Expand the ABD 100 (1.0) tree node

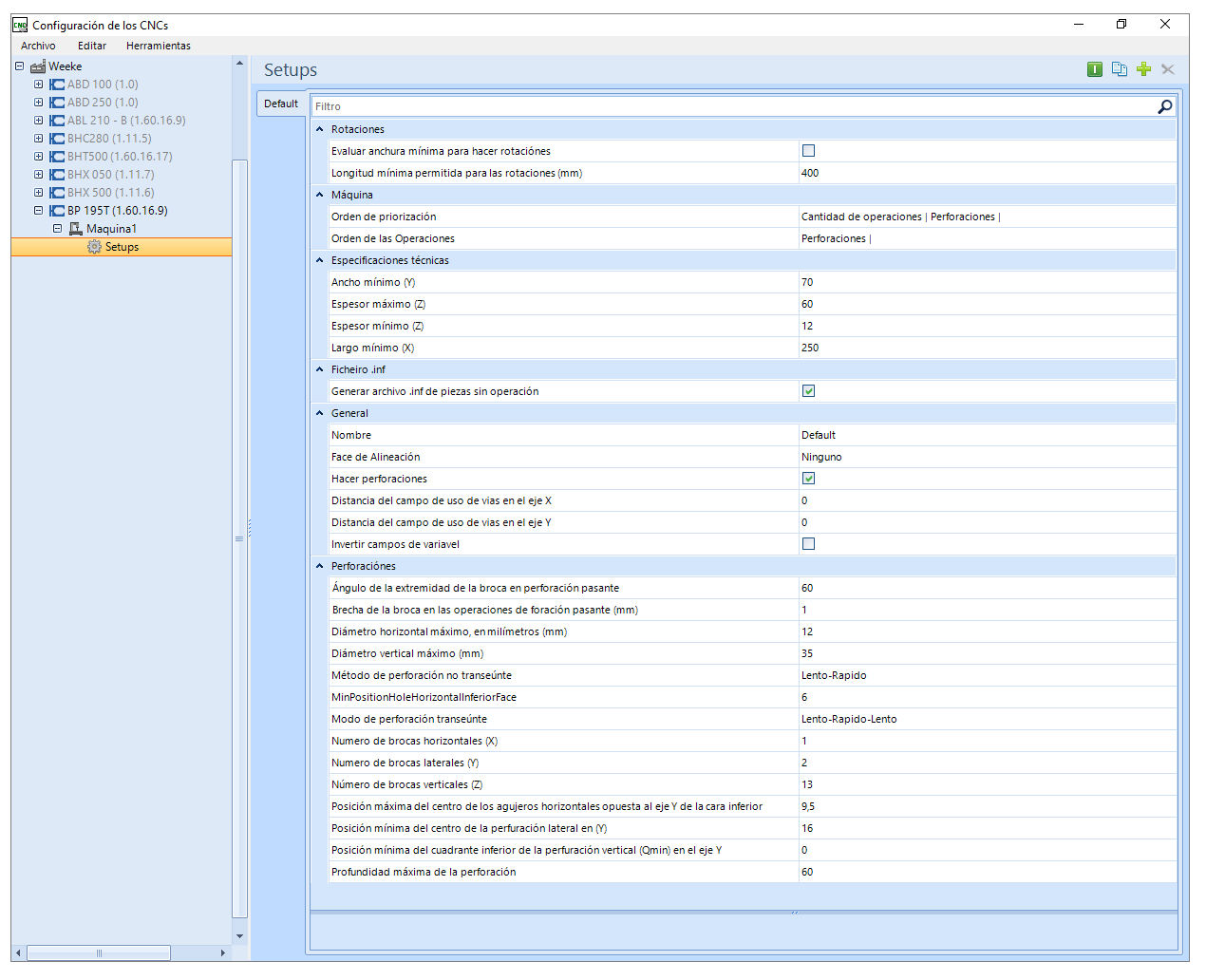pyautogui.click(x=38, y=85)
